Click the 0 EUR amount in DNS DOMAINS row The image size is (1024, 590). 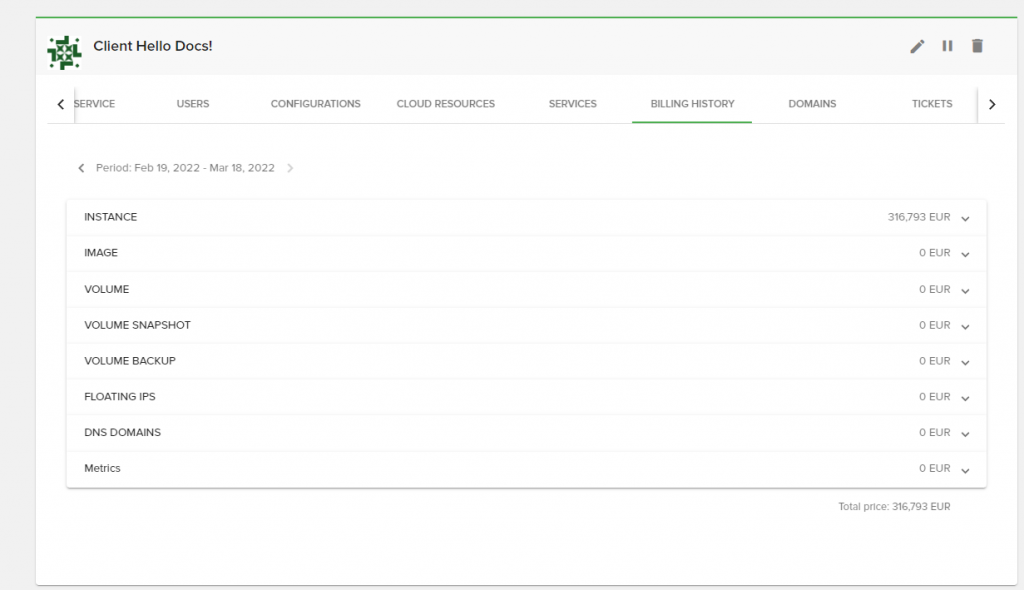pyautogui.click(x=935, y=433)
